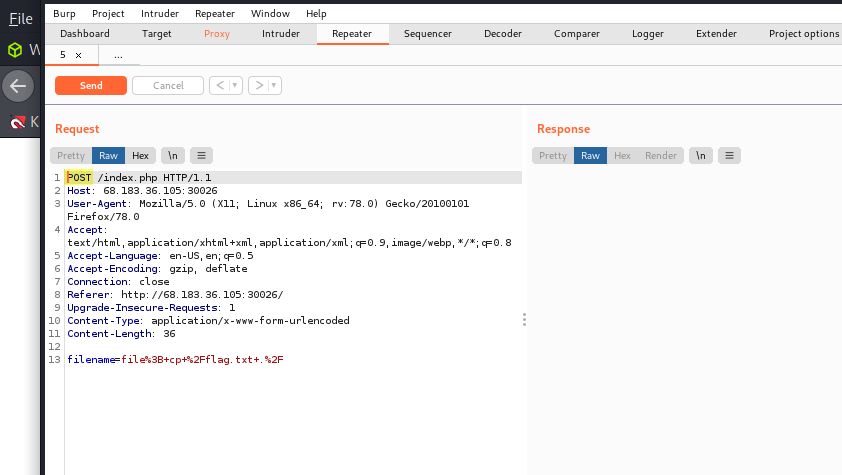
Task: Click the filename parameter body line
Action: coord(175,360)
